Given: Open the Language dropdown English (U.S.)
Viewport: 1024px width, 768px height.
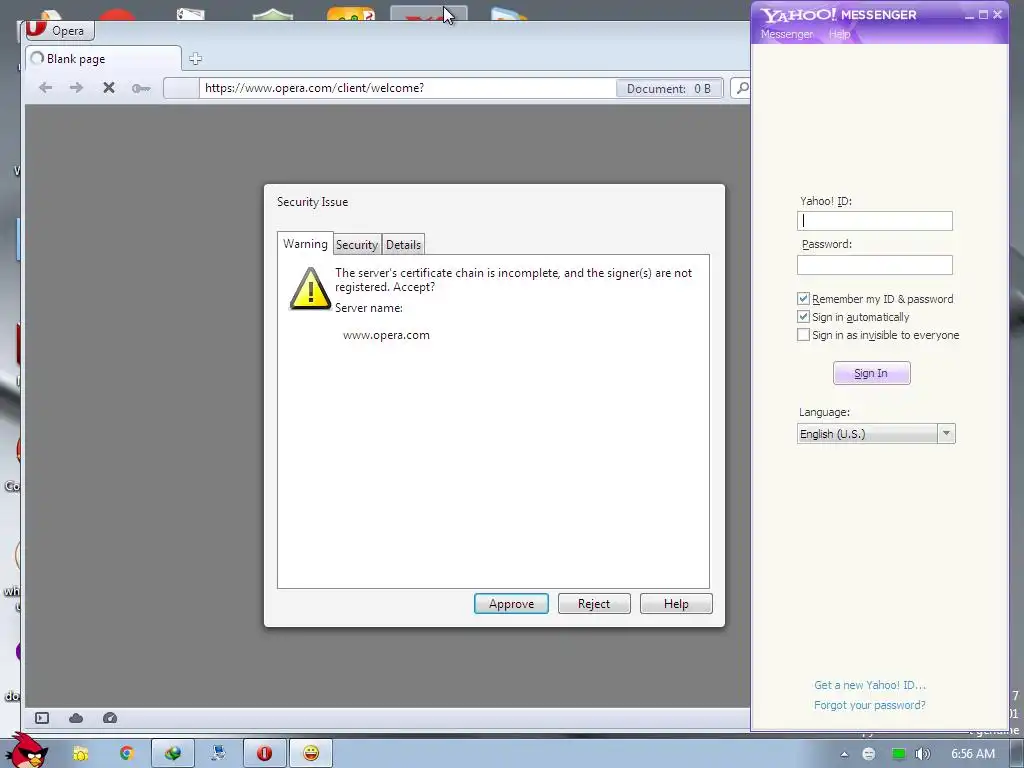Looking at the screenshot, I should pos(876,434).
